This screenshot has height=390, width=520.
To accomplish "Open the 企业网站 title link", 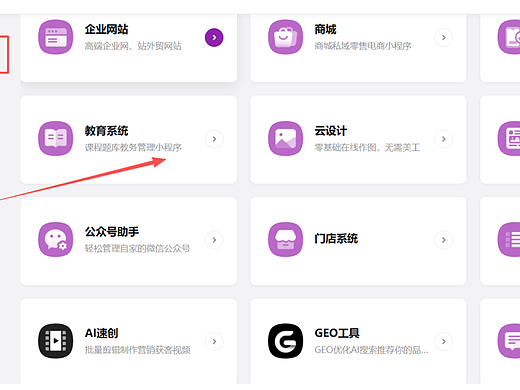I will coord(106,29).
